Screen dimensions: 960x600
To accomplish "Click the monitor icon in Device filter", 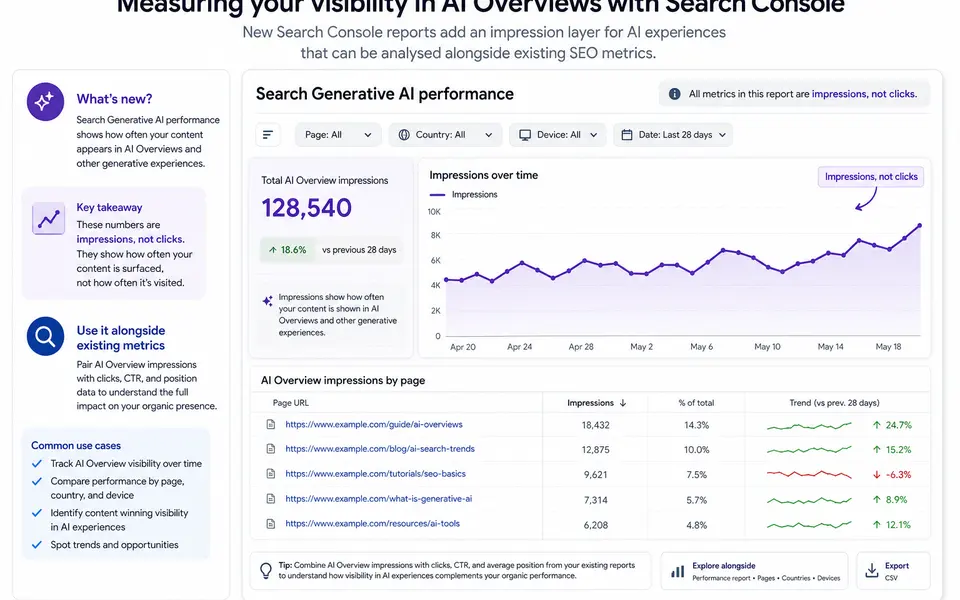I will click(525, 135).
